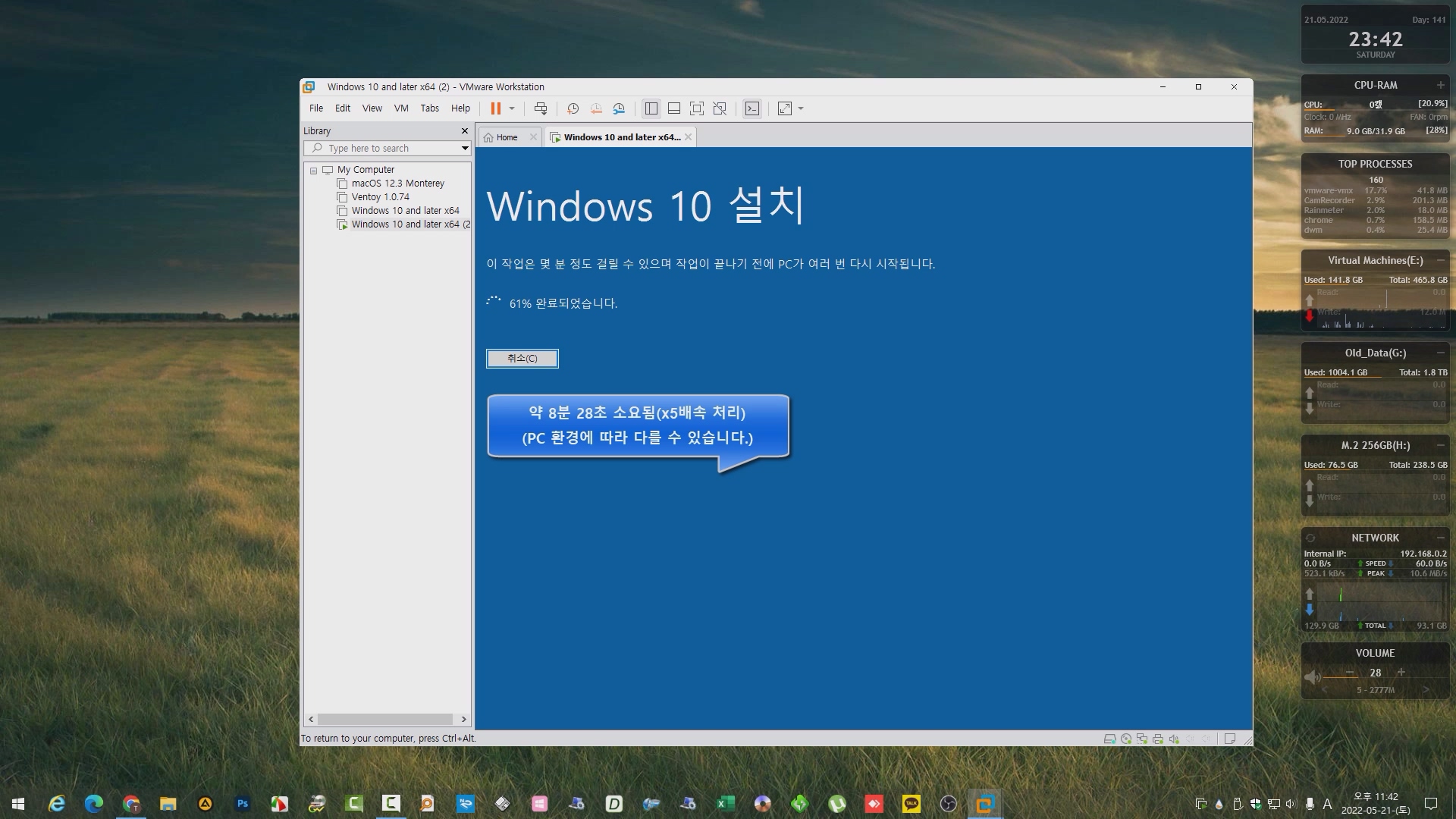Pause the virtual machine with the orange button
Image resolution: width=1456 pixels, height=819 pixels.
pyautogui.click(x=495, y=108)
